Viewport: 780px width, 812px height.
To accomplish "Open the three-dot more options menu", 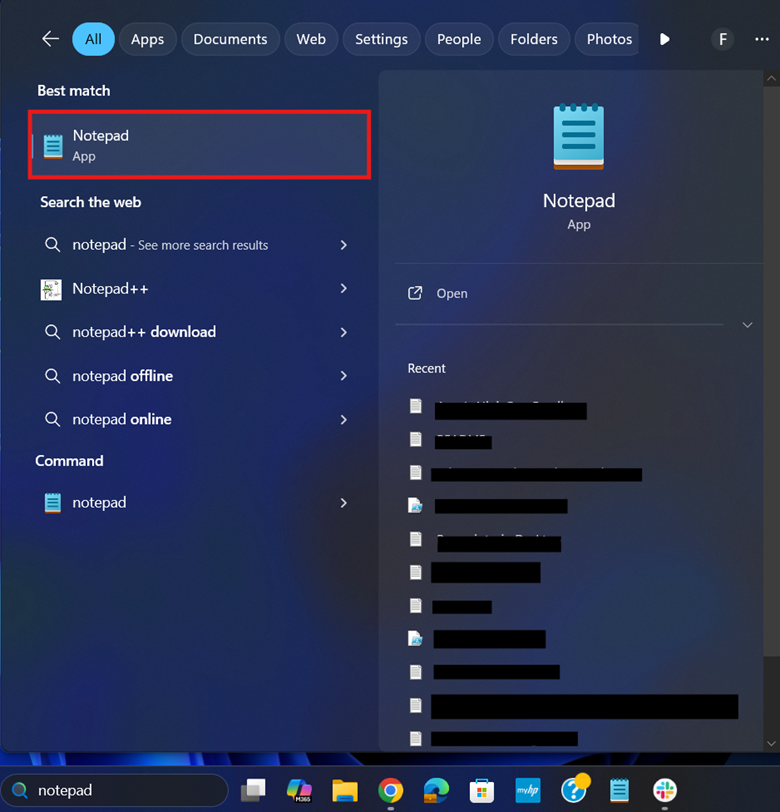I will tap(761, 39).
